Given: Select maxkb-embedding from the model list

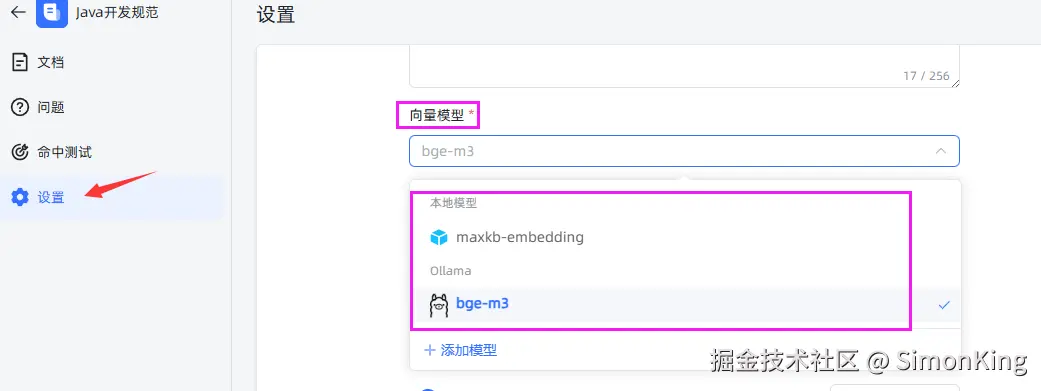Looking at the screenshot, I should click(684, 237).
